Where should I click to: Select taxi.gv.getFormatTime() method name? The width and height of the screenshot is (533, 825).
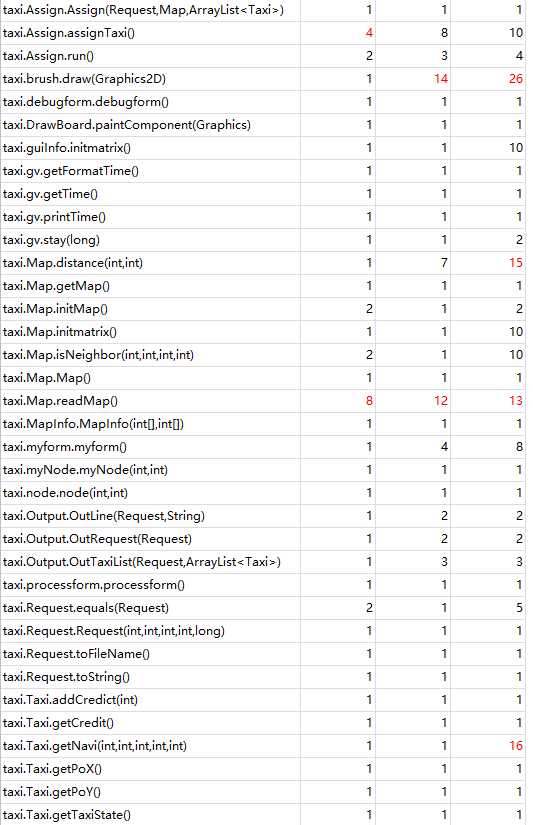[x=71, y=171]
